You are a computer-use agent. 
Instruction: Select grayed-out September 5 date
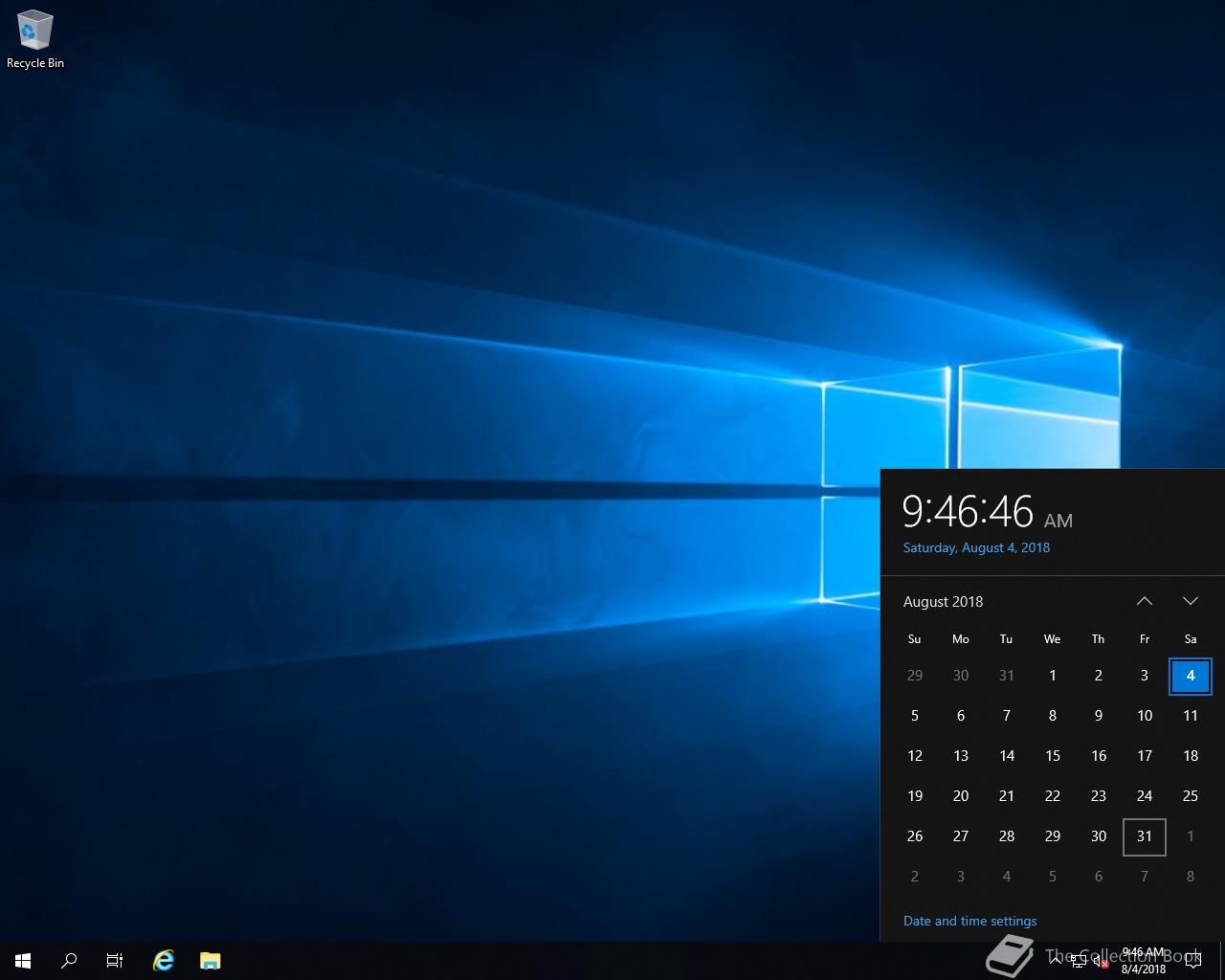1053,877
